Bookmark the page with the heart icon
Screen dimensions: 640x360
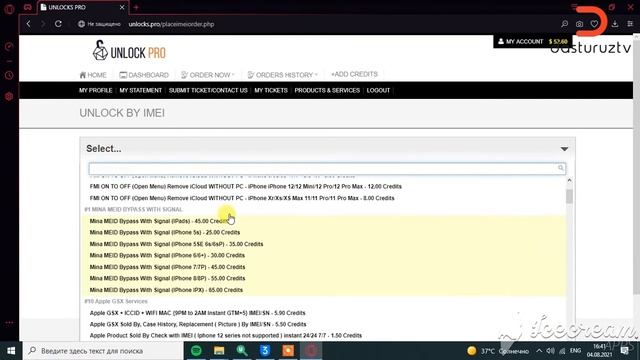pos(594,24)
